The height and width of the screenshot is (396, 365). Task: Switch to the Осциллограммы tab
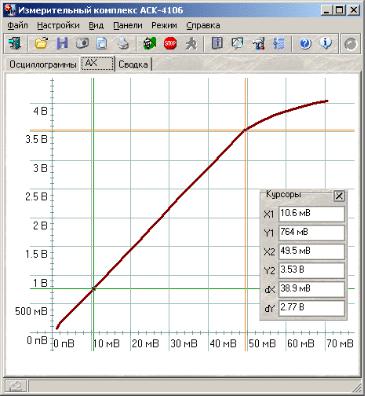pyautogui.click(x=43, y=64)
